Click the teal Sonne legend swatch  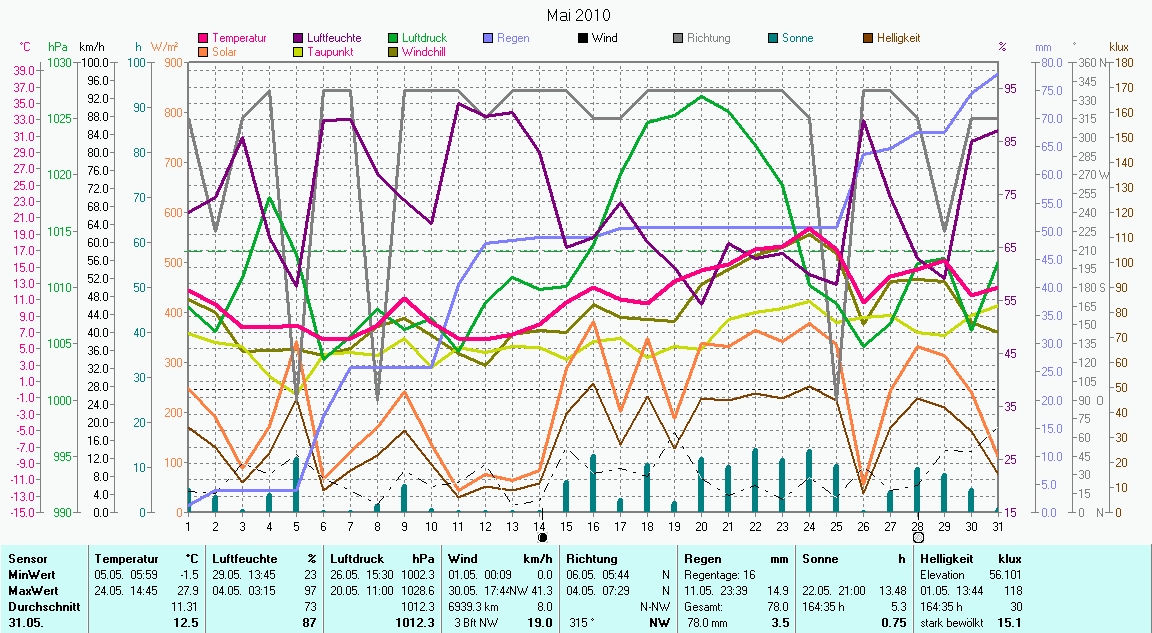pos(772,38)
